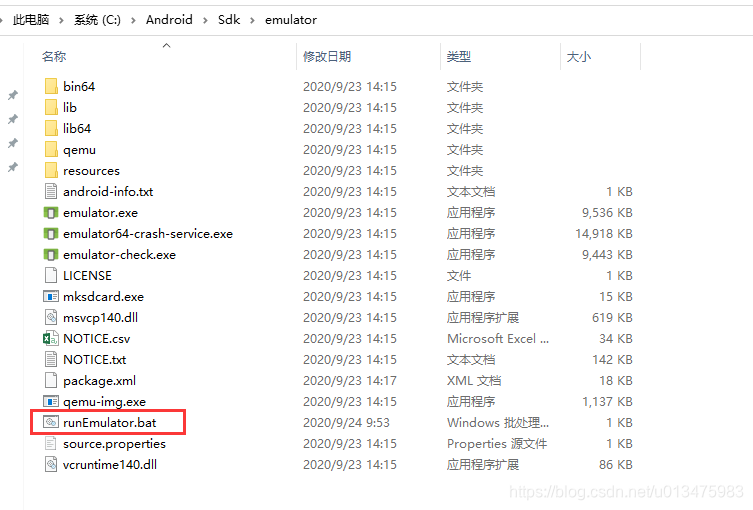Click the emulator-check.exe icon

[x=51, y=255]
